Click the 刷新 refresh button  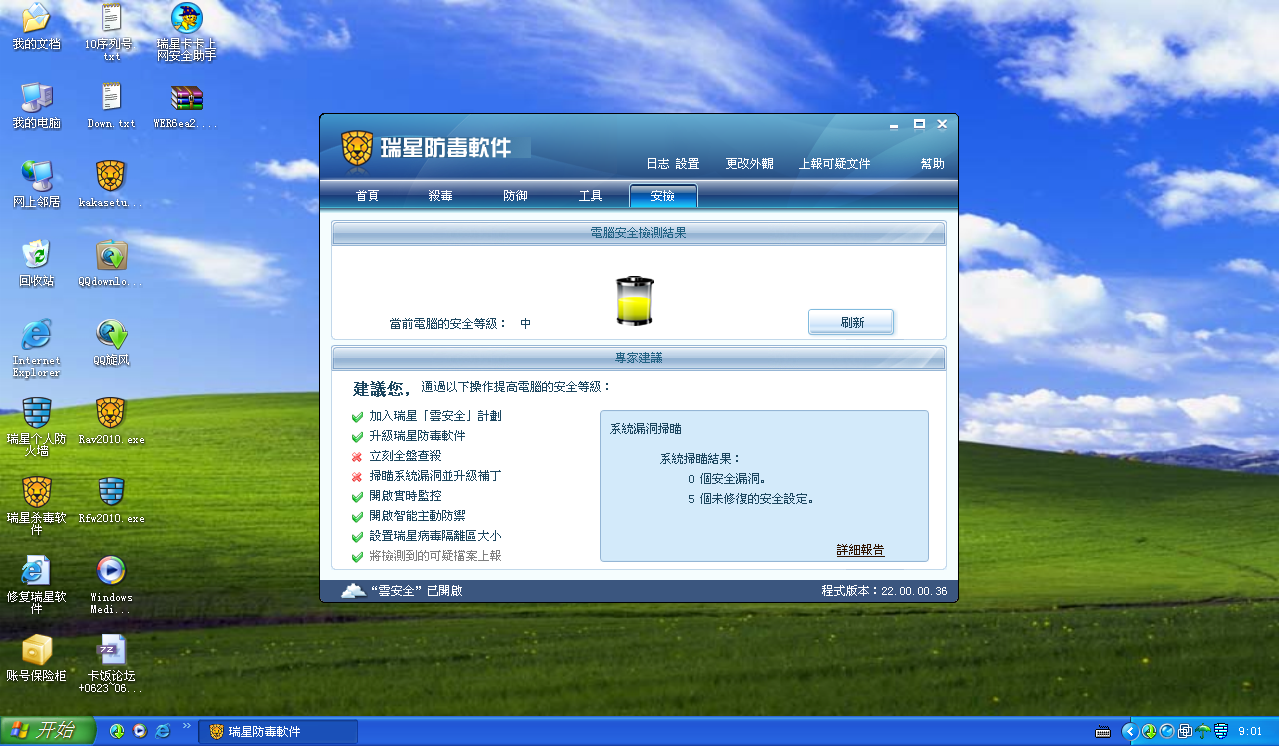[851, 322]
